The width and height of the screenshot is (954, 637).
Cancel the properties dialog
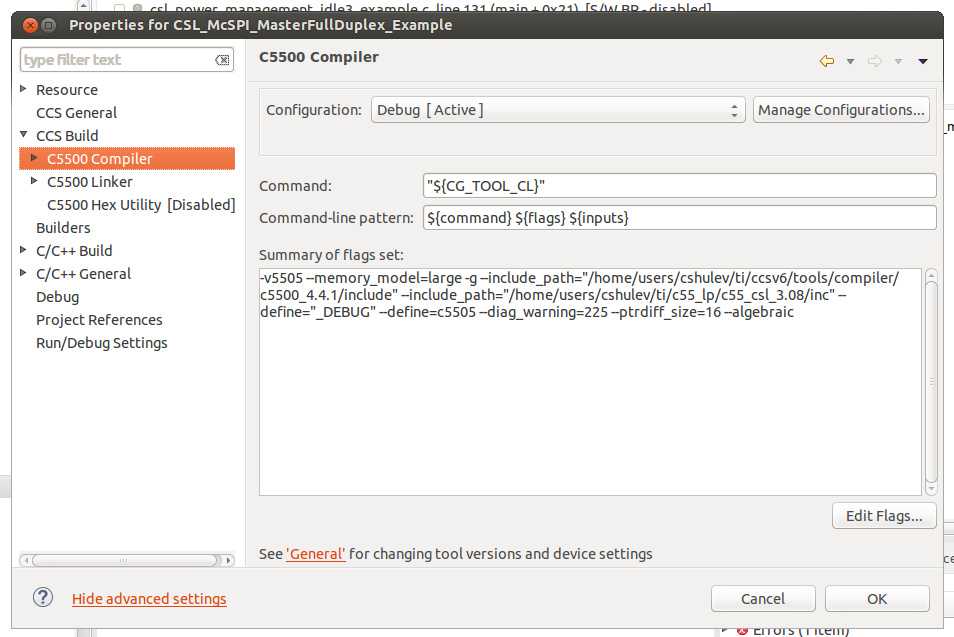763,599
